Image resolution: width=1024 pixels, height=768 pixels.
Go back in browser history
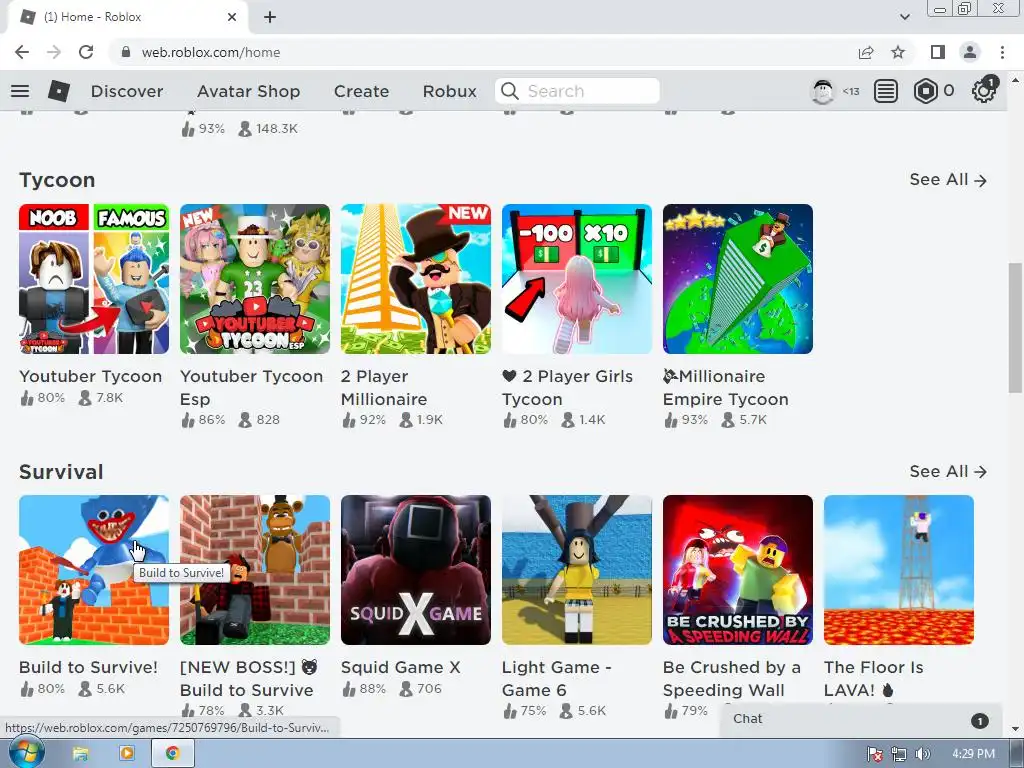pos(22,52)
